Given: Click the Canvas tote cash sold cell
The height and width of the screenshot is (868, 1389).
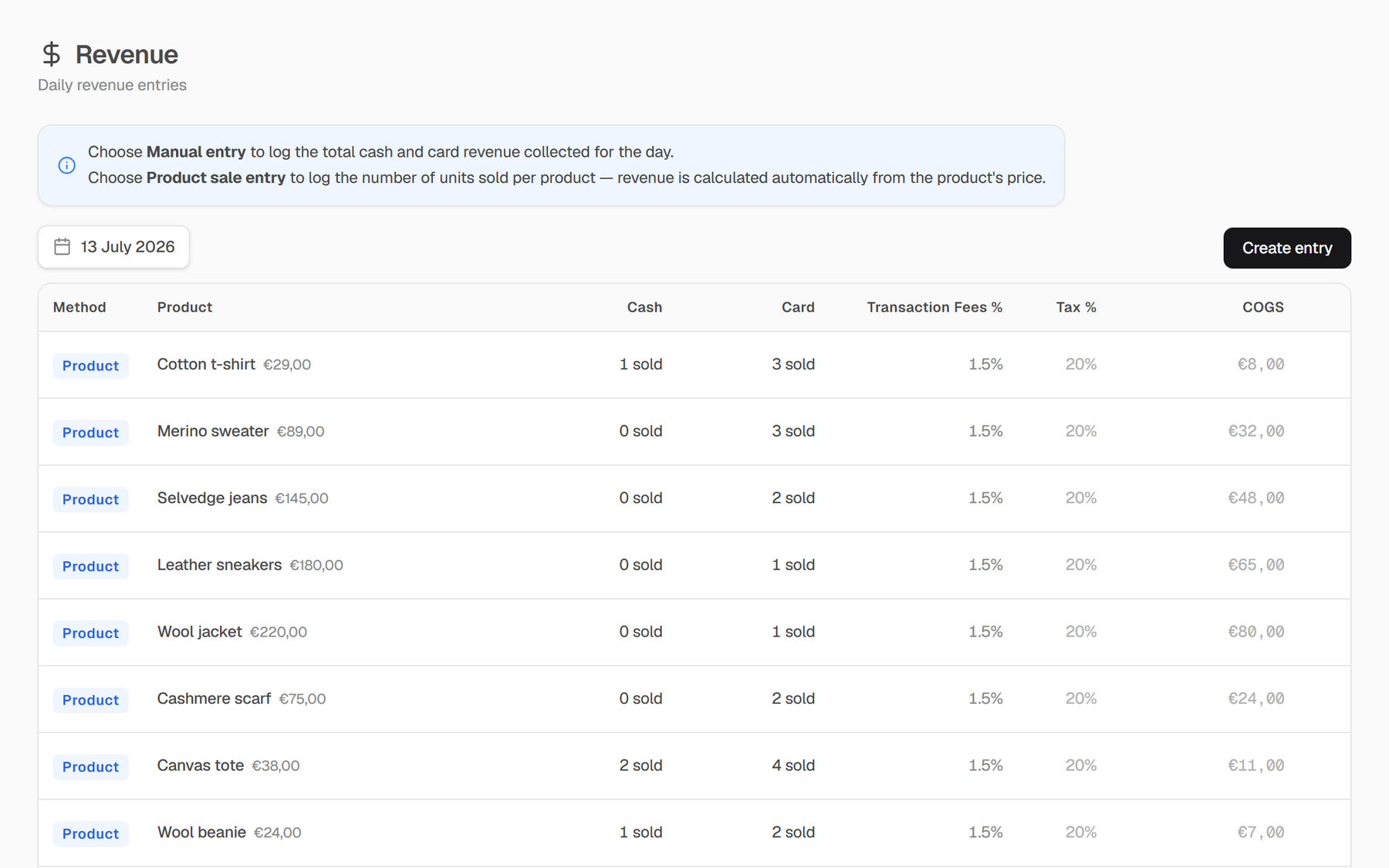Looking at the screenshot, I should (x=640, y=765).
